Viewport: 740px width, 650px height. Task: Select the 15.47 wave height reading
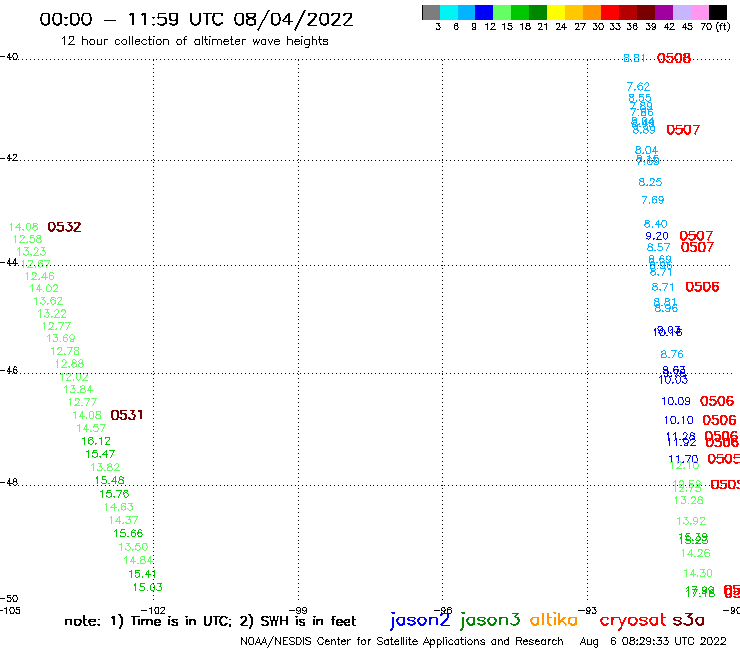pyautogui.click(x=100, y=454)
